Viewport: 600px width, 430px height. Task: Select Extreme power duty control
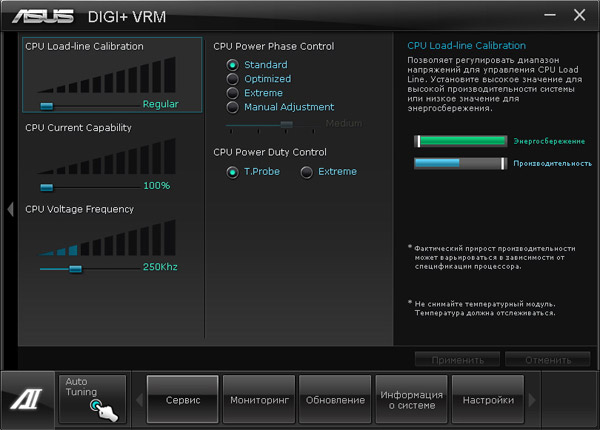coord(307,172)
